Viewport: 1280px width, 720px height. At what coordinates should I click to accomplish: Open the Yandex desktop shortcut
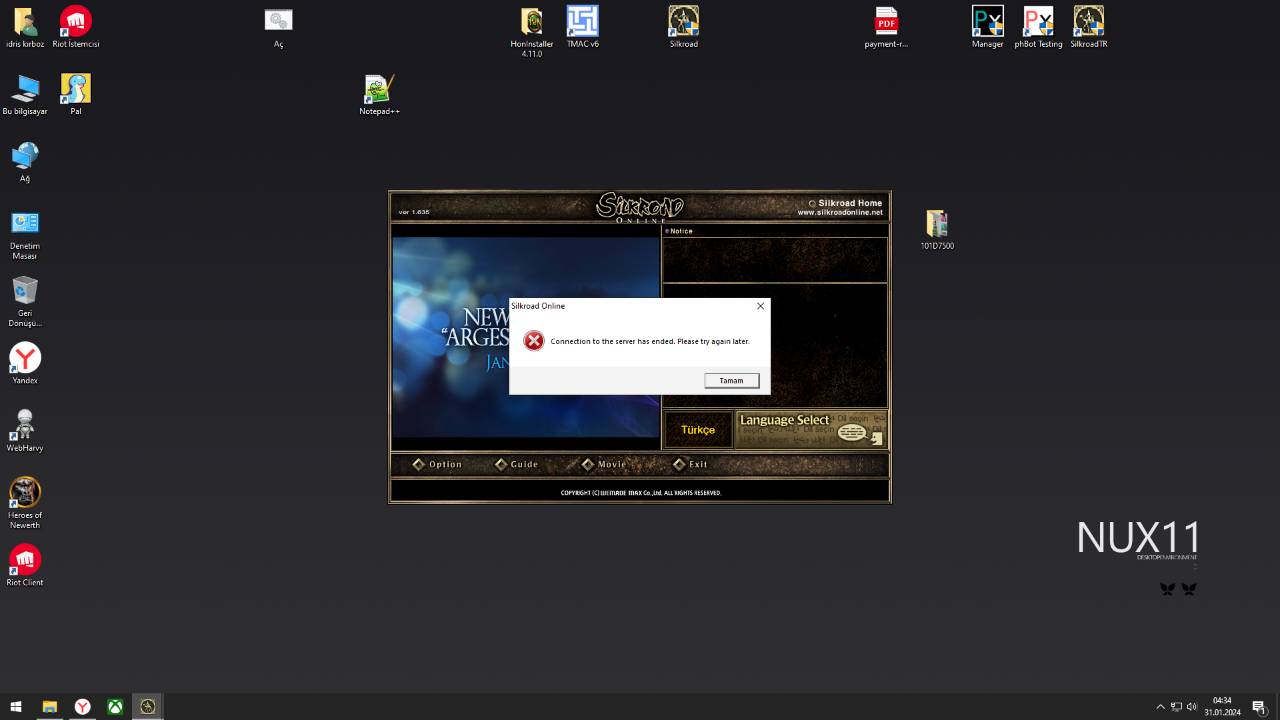pyautogui.click(x=25, y=364)
